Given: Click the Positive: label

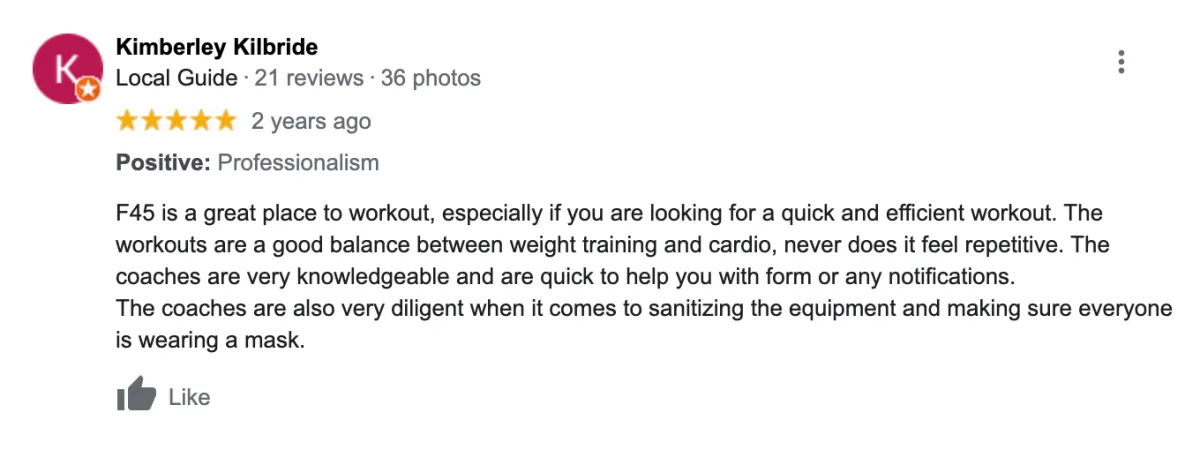Looking at the screenshot, I should [x=164, y=162].
